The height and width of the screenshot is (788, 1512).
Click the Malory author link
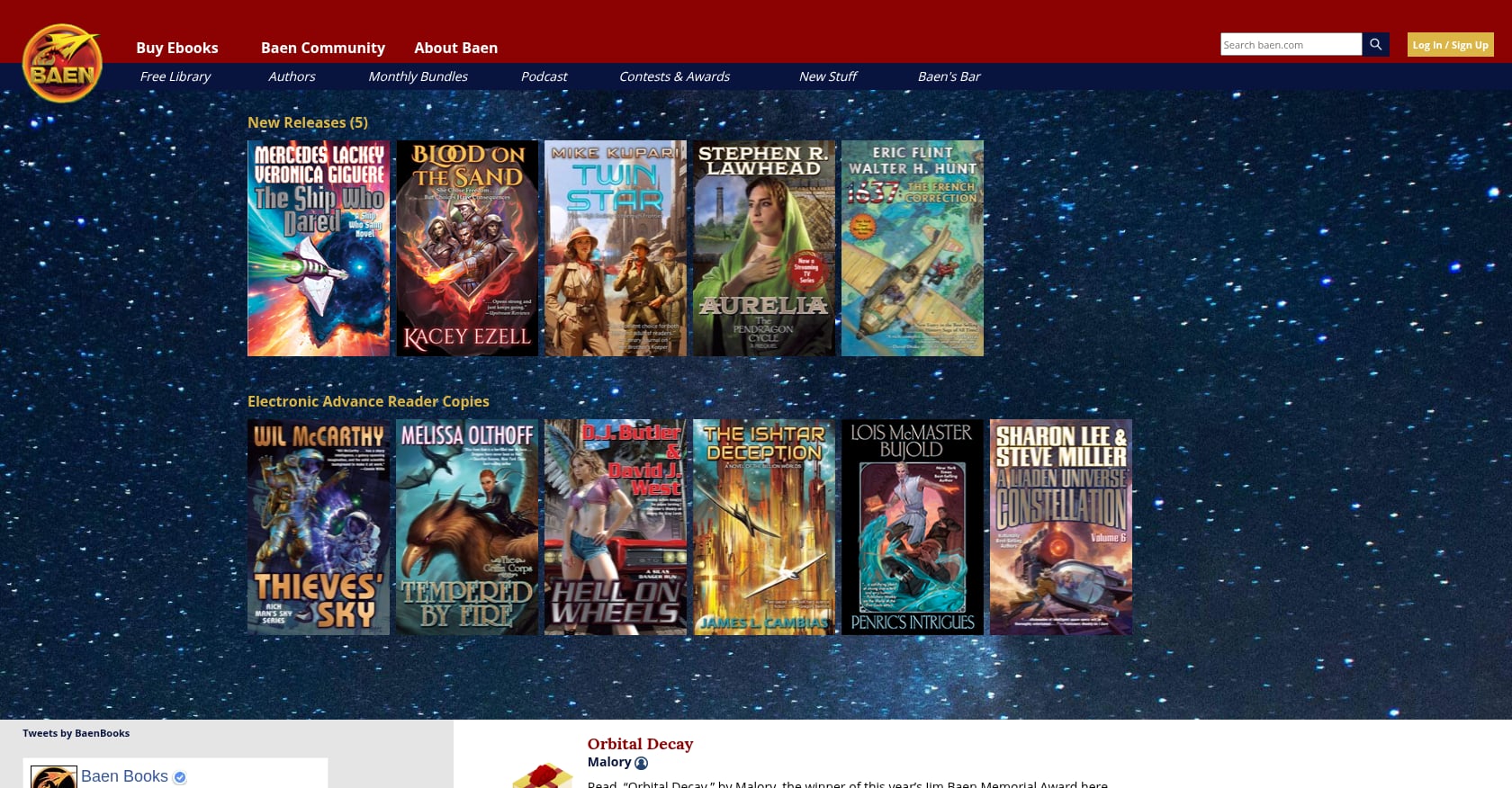click(x=609, y=762)
